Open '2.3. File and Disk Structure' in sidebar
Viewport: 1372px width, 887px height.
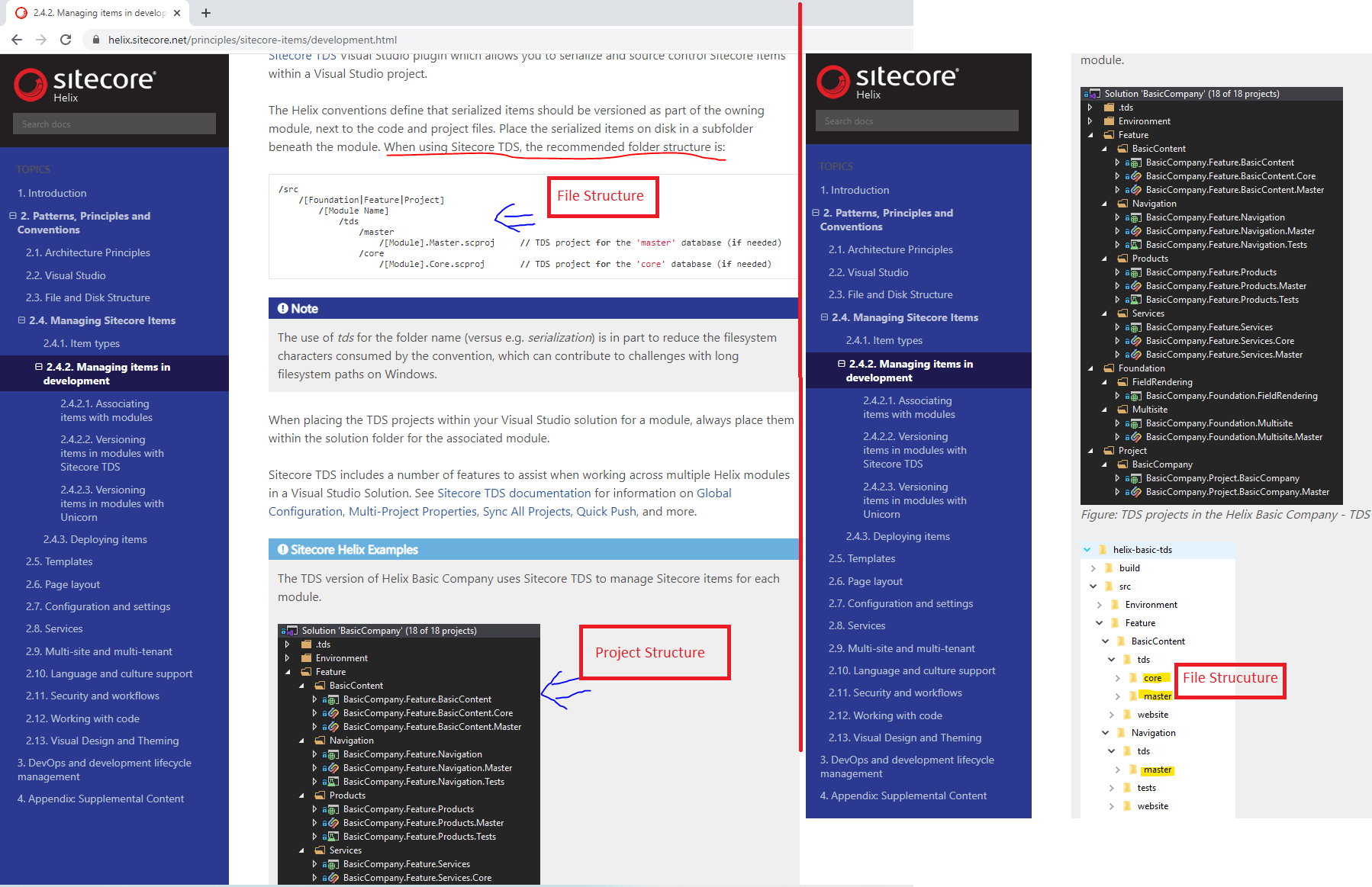click(87, 297)
